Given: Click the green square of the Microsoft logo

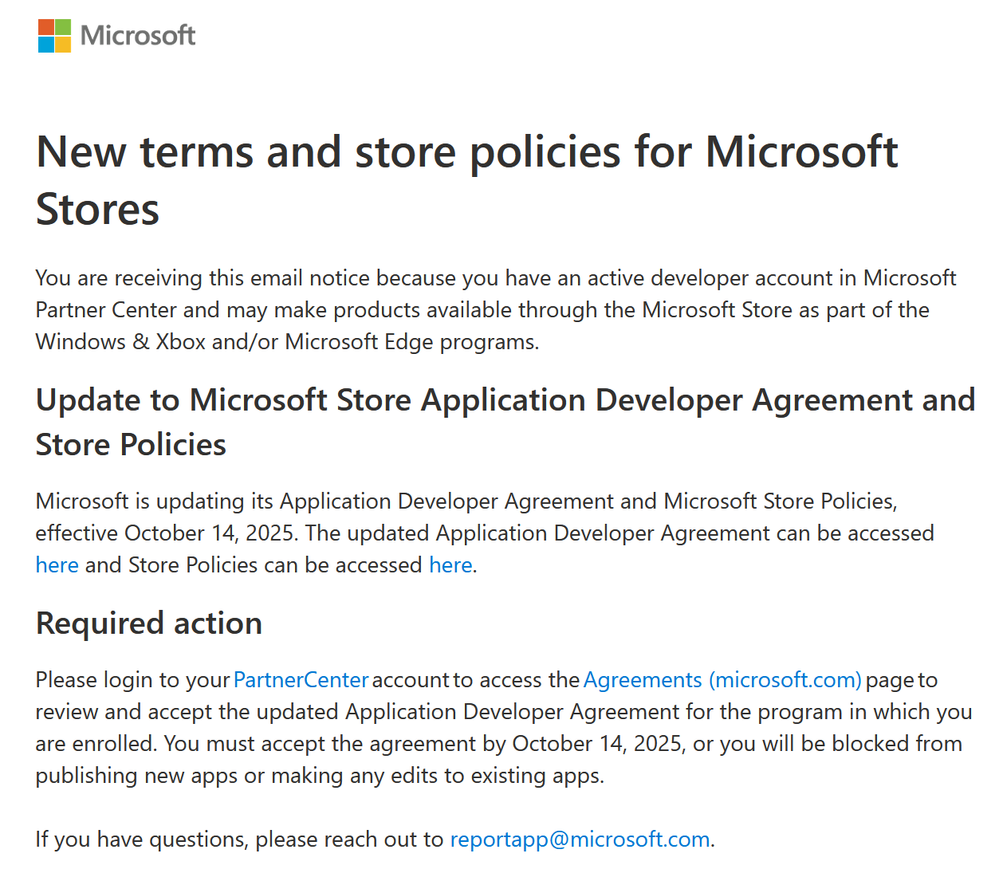Looking at the screenshot, I should 63,27.
